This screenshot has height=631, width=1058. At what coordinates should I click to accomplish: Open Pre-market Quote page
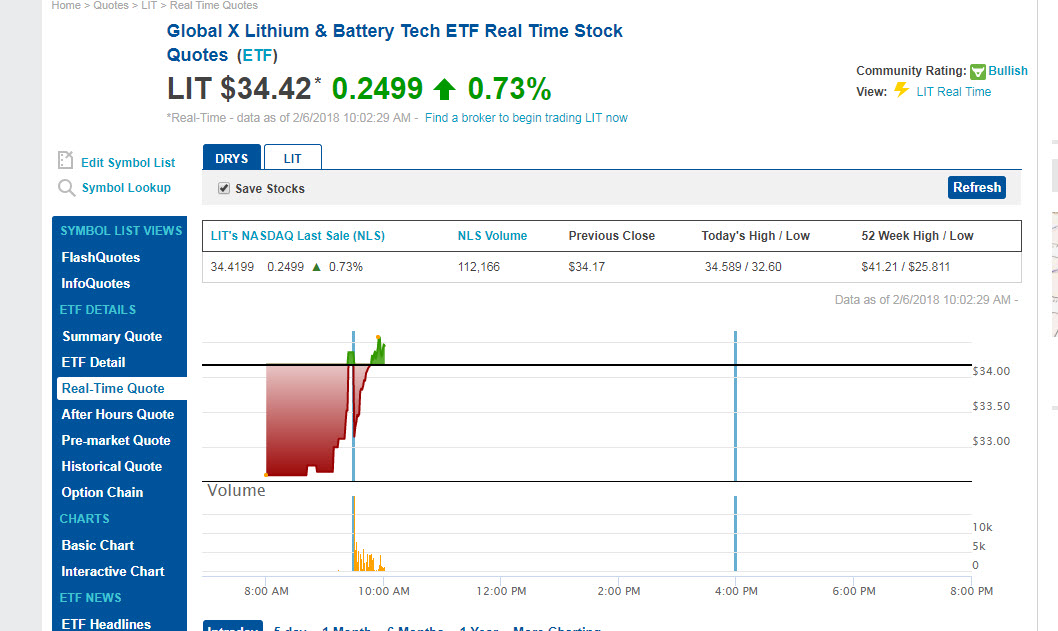click(116, 440)
